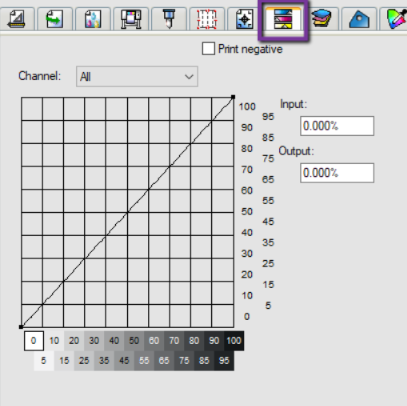This screenshot has height=406, width=407.
Task: Select the 20 gray swatch
Action: [74, 341]
